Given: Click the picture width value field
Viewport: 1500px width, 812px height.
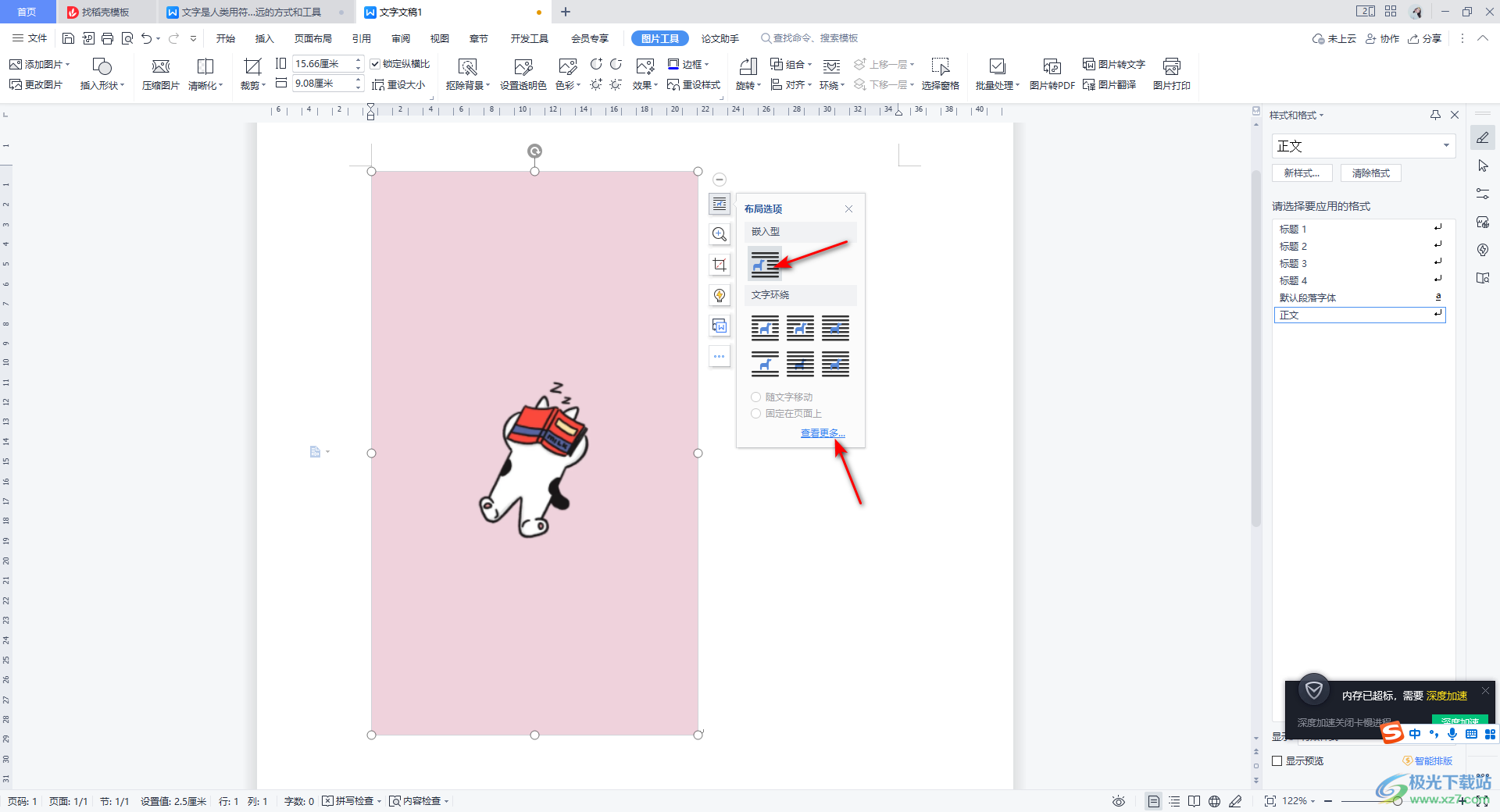Looking at the screenshot, I should tap(323, 84).
